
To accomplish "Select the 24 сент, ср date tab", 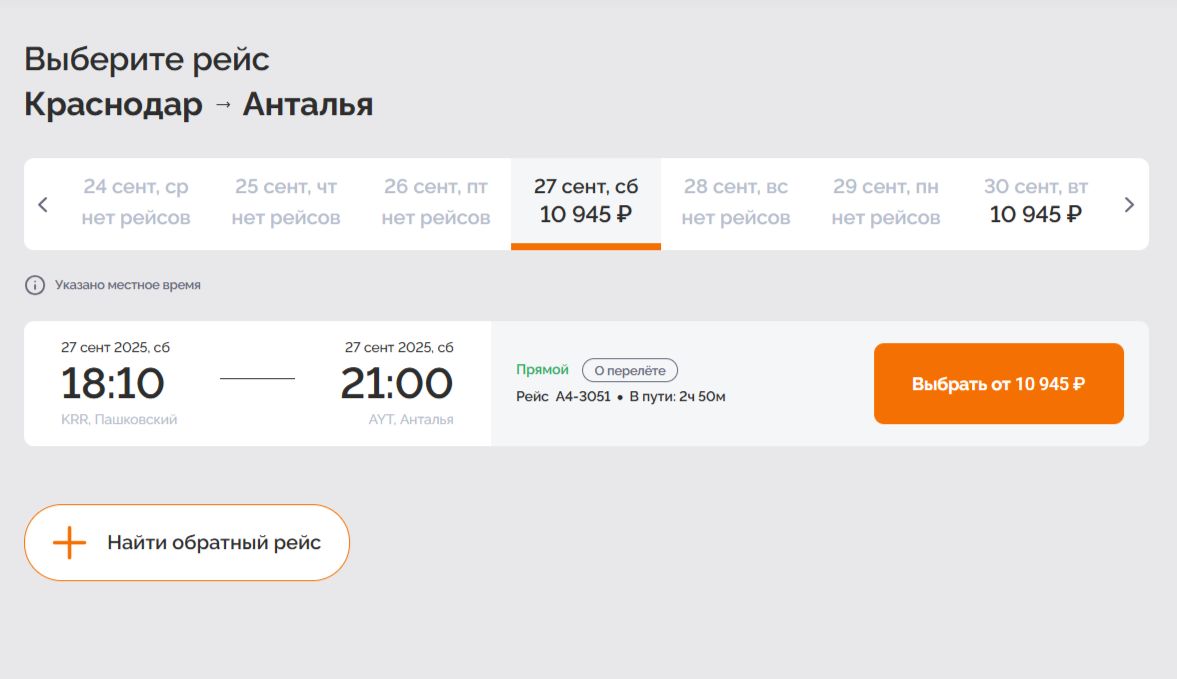I will [x=136, y=203].
